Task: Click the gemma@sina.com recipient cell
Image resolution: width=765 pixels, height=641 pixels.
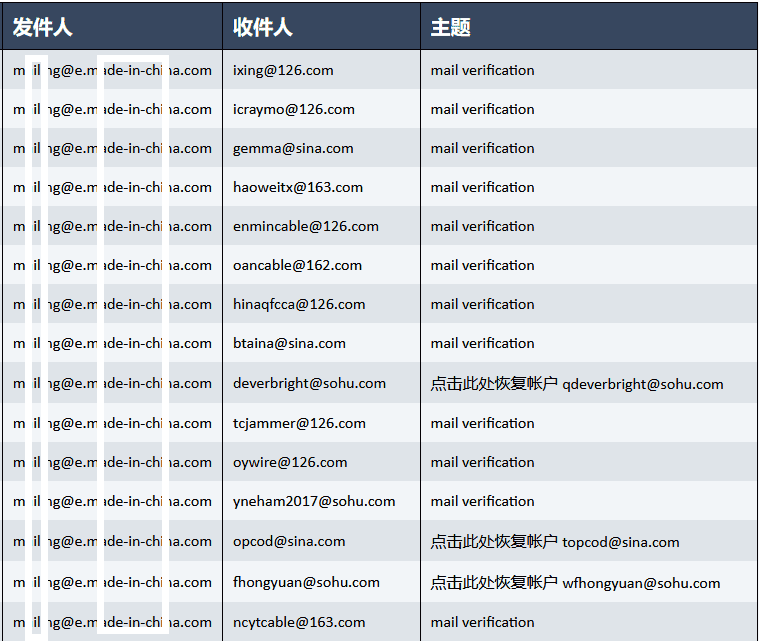Action: pyautogui.click(x=293, y=148)
